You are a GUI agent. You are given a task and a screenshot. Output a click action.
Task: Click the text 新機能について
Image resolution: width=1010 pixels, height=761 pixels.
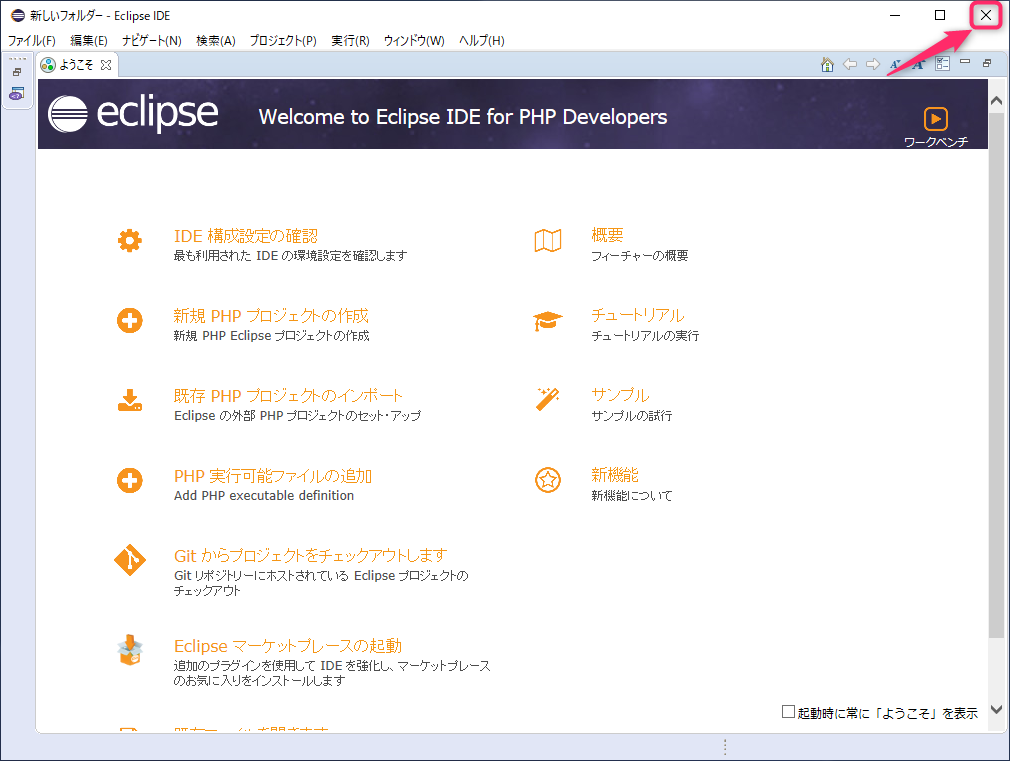(x=632, y=496)
